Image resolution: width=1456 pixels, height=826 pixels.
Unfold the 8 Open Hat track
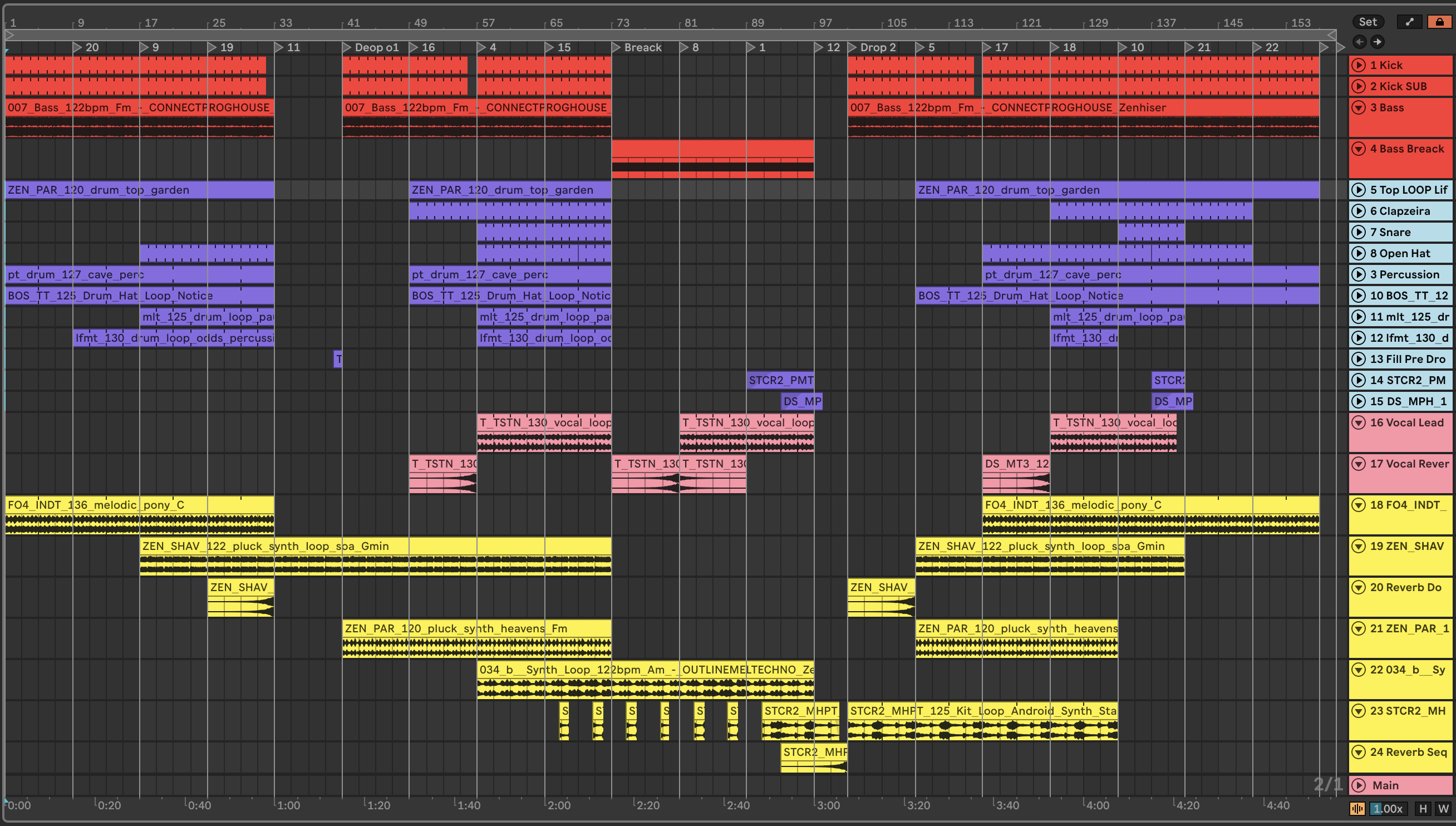pyautogui.click(x=1359, y=253)
